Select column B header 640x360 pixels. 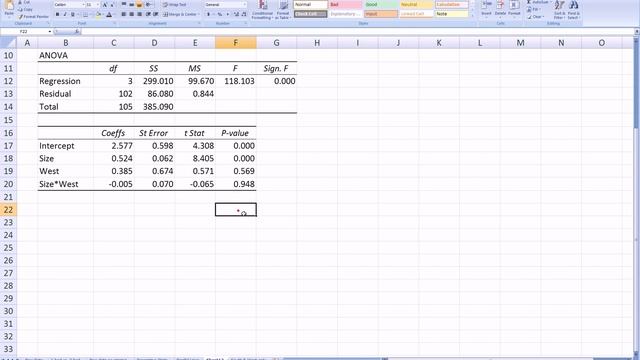click(65, 42)
